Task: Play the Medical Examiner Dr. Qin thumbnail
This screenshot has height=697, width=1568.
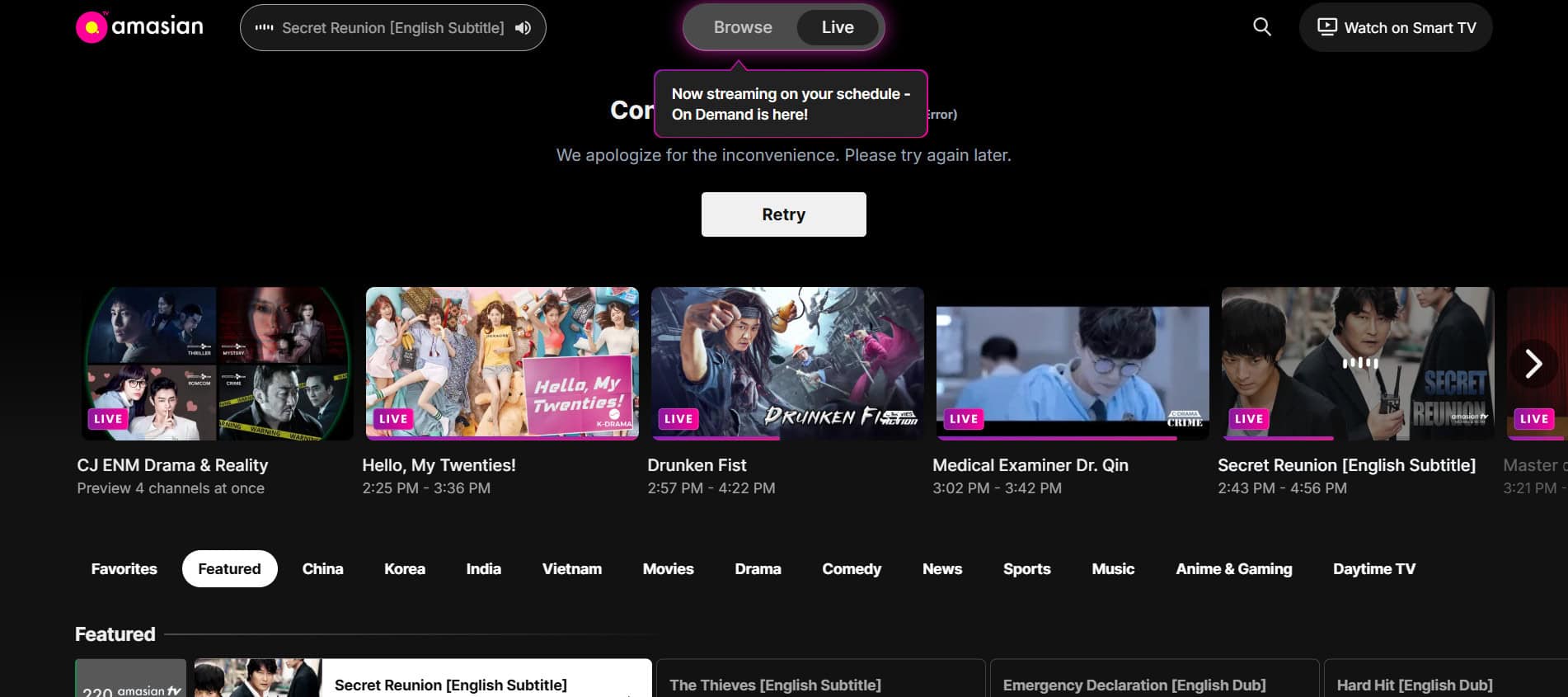Action: (x=1073, y=364)
